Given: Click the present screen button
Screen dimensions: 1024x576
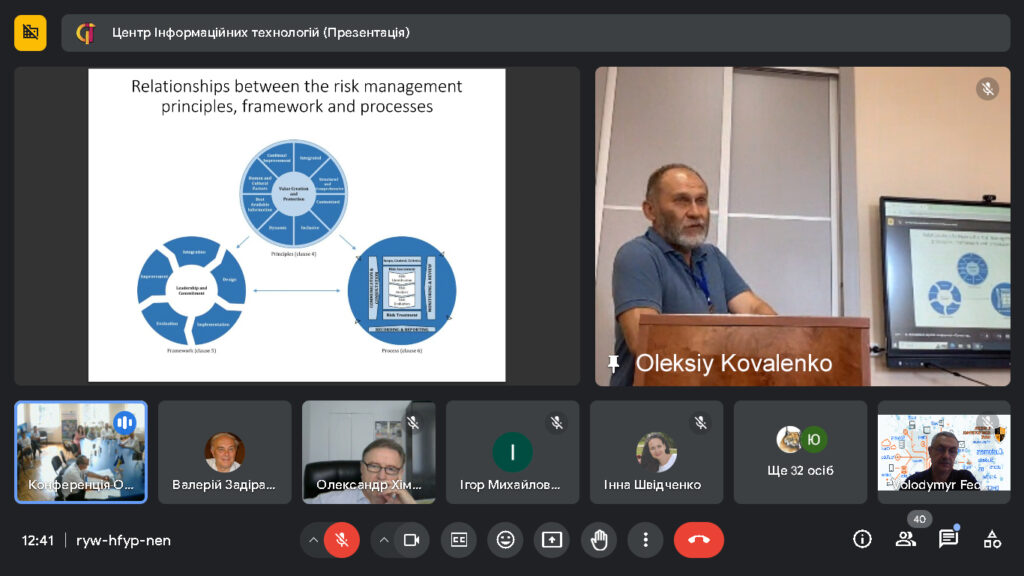Looking at the screenshot, I should 552,540.
